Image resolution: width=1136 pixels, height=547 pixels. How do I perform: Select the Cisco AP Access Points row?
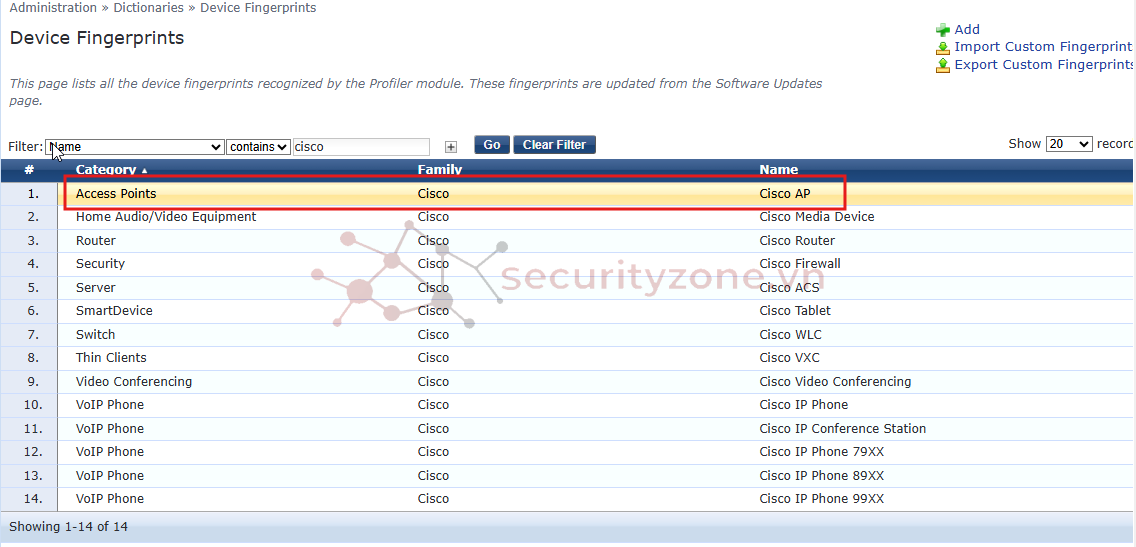pos(455,194)
